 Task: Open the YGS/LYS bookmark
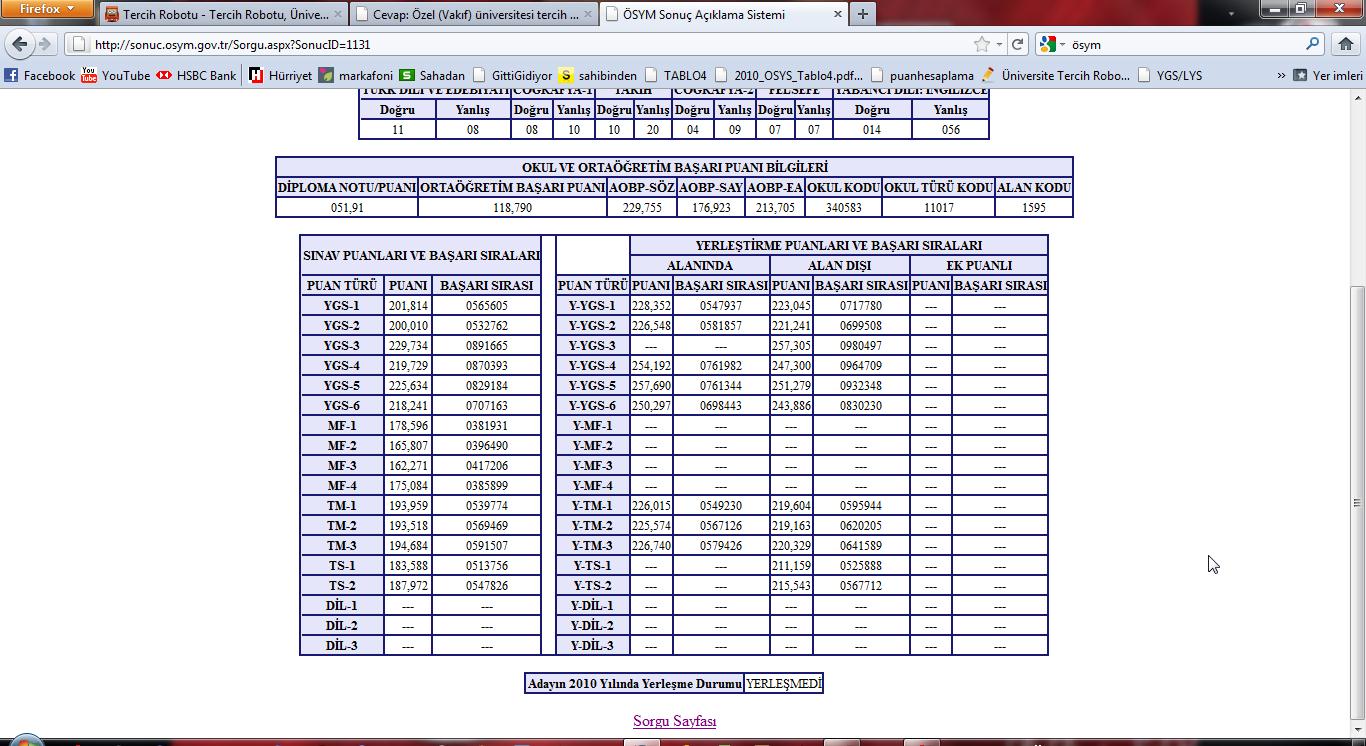pos(1169,75)
